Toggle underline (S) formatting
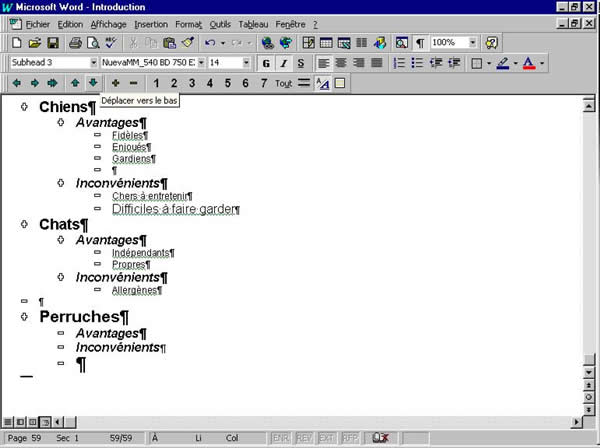The image size is (600, 448). pyautogui.click(x=301, y=63)
